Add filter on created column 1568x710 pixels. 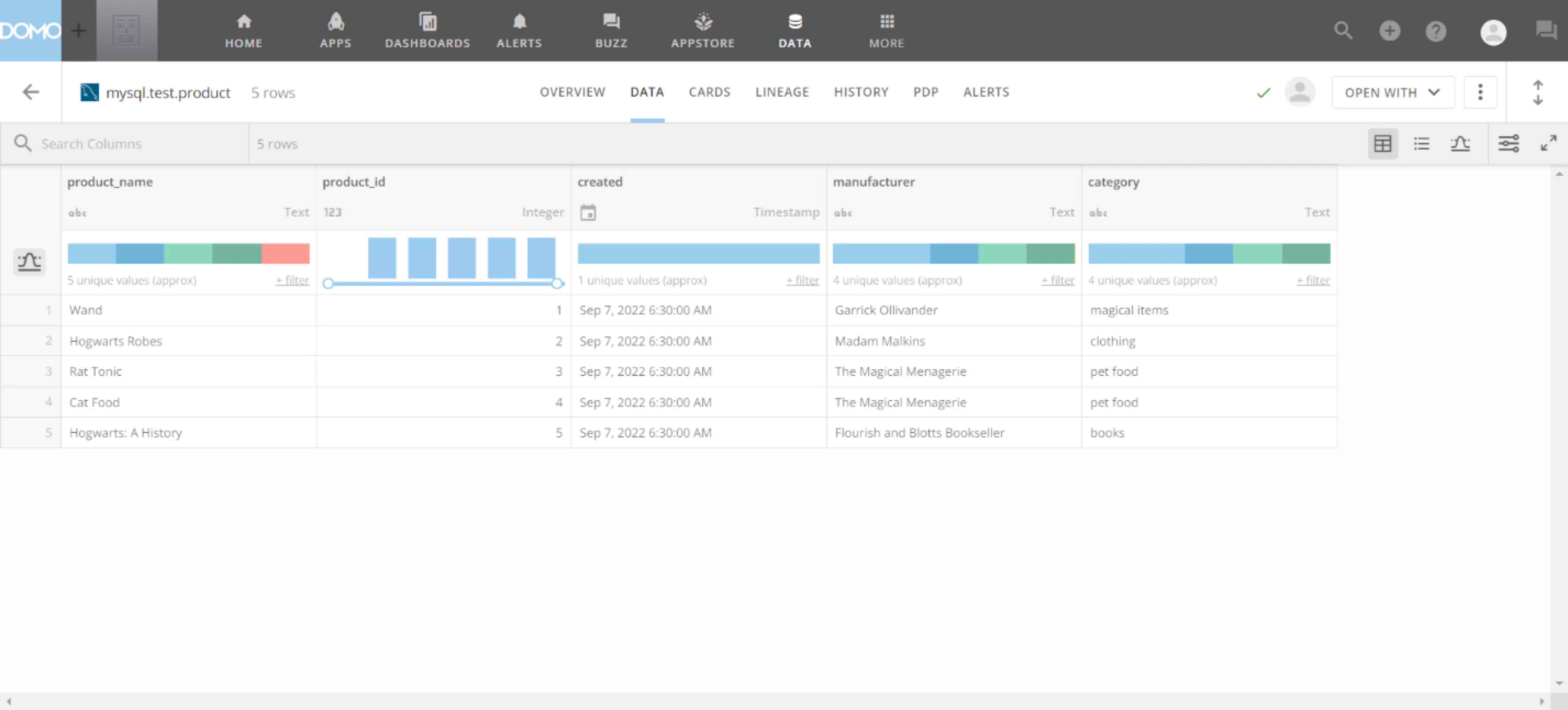pos(802,280)
